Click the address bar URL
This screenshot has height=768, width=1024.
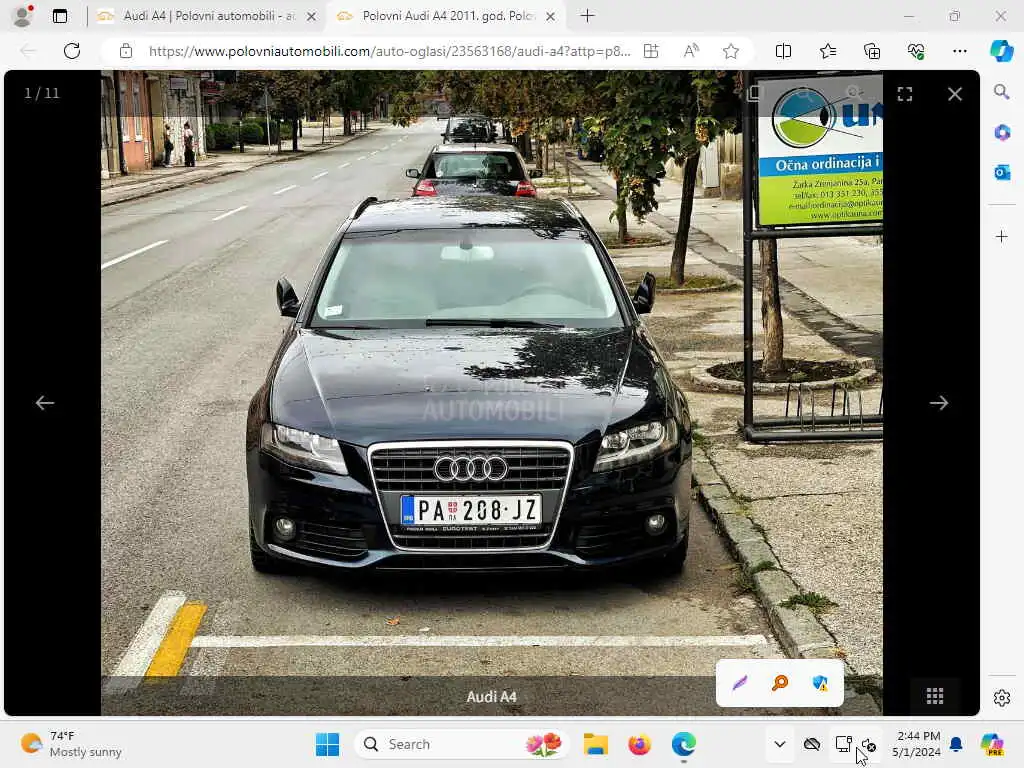pyautogui.click(x=389, y=51)
